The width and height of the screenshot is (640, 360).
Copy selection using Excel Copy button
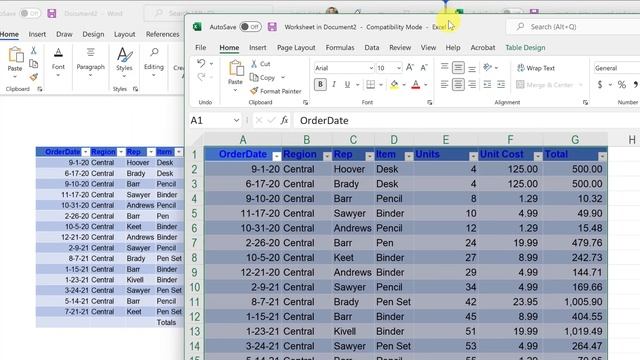coord(262,78)
